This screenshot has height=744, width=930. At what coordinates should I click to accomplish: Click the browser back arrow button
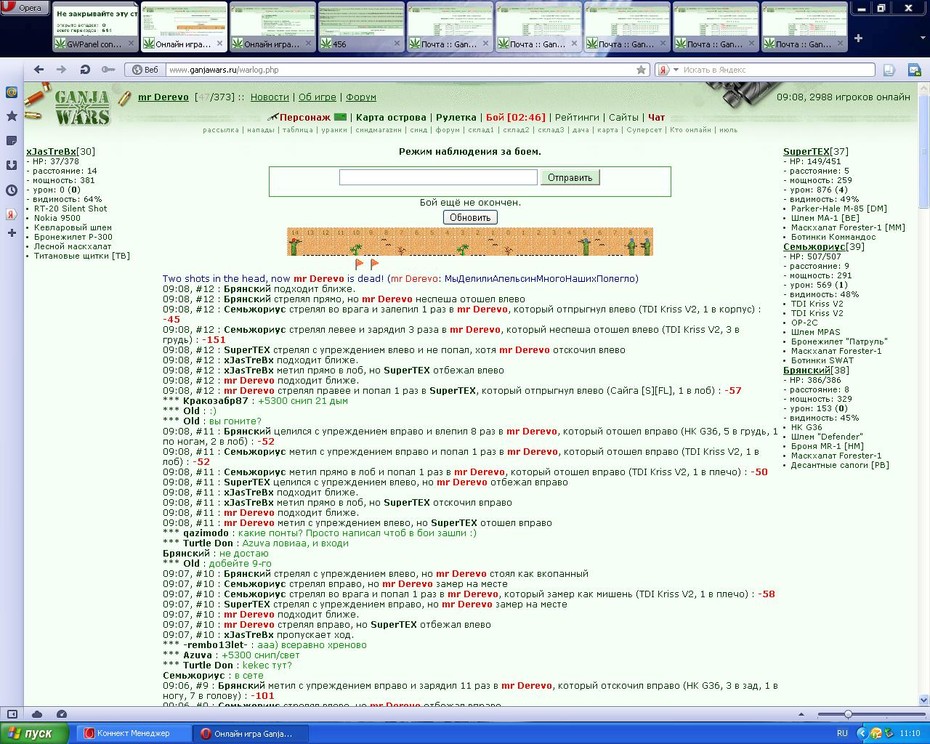(x=39, y=69)
